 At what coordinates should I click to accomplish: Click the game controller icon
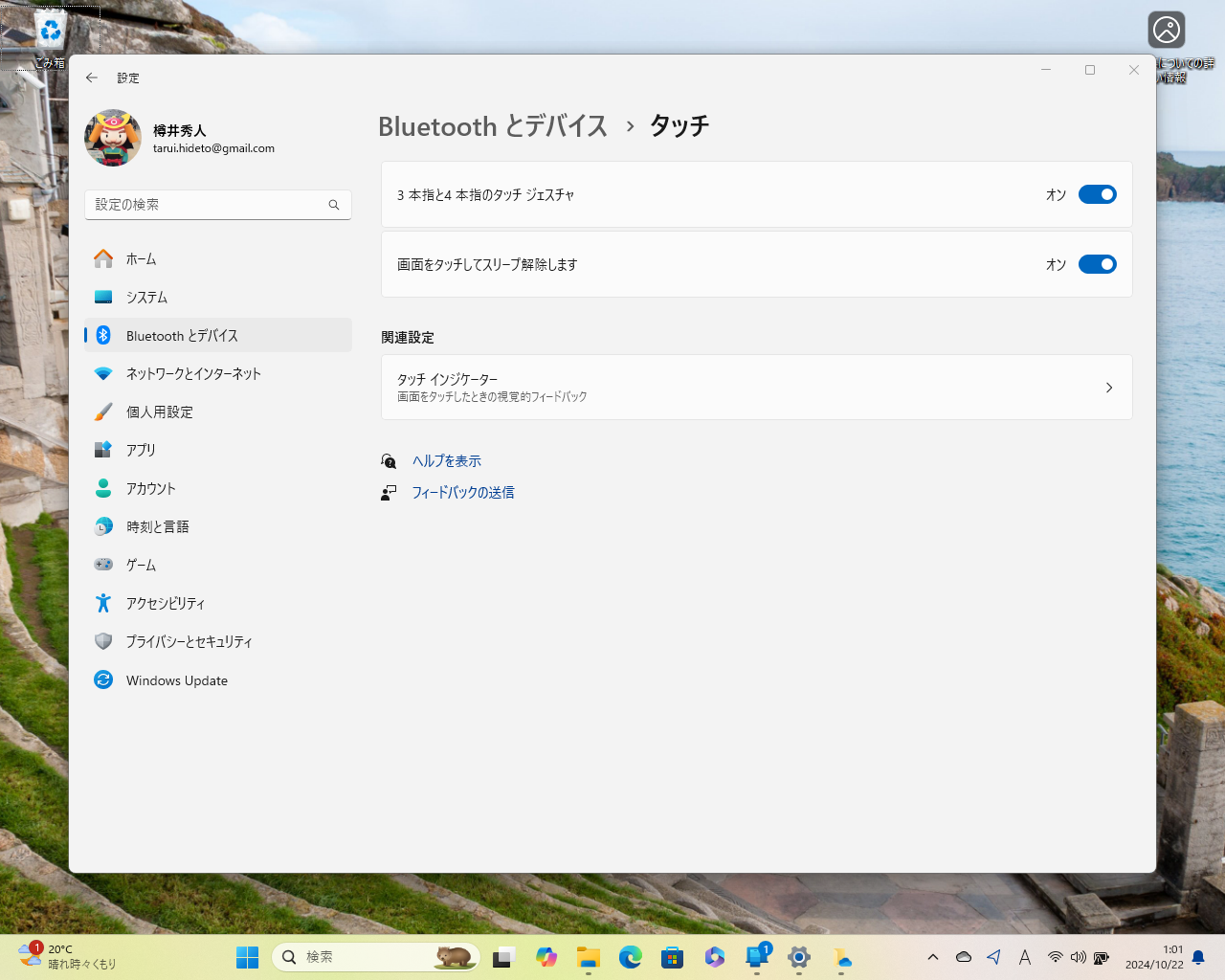point(103,565)
